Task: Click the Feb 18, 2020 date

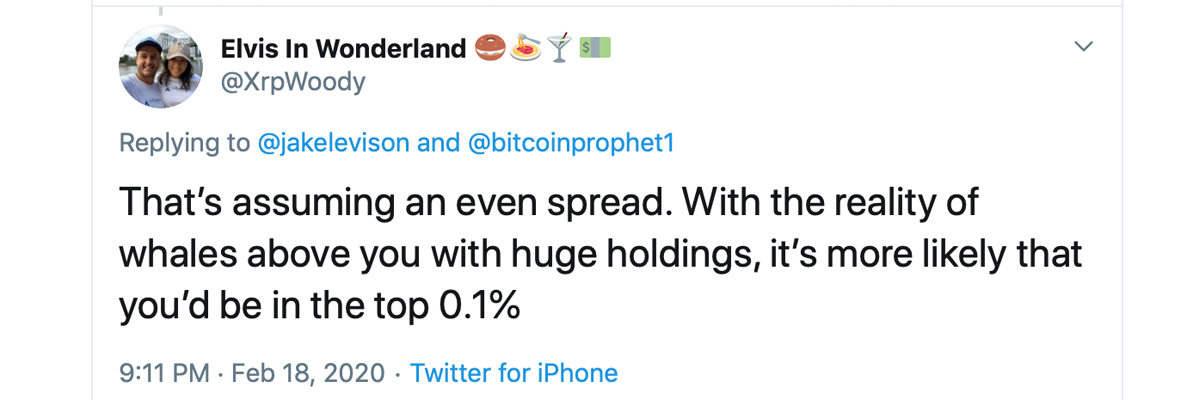Action: 308,374
